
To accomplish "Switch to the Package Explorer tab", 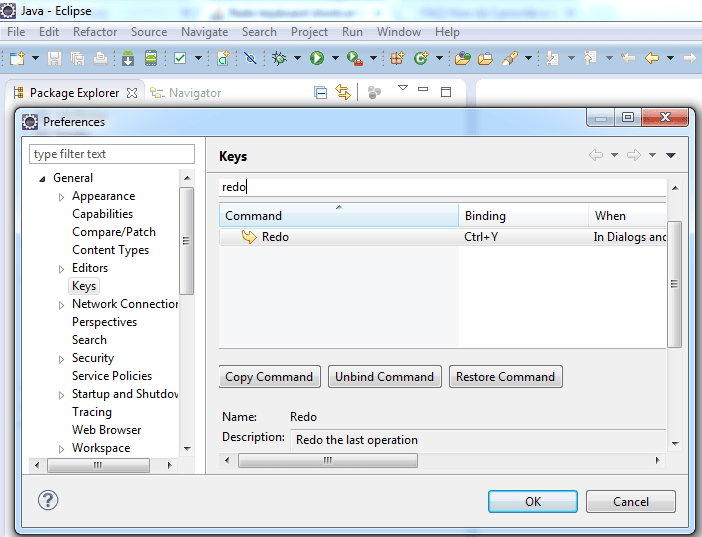I will coord(74,93).
